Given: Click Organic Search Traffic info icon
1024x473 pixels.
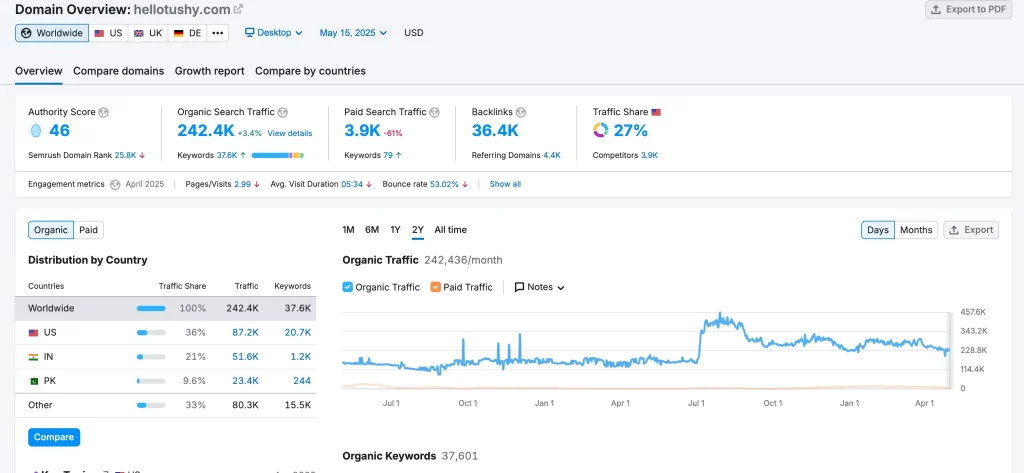Looking at the screenshot, I should pos(283,112).
